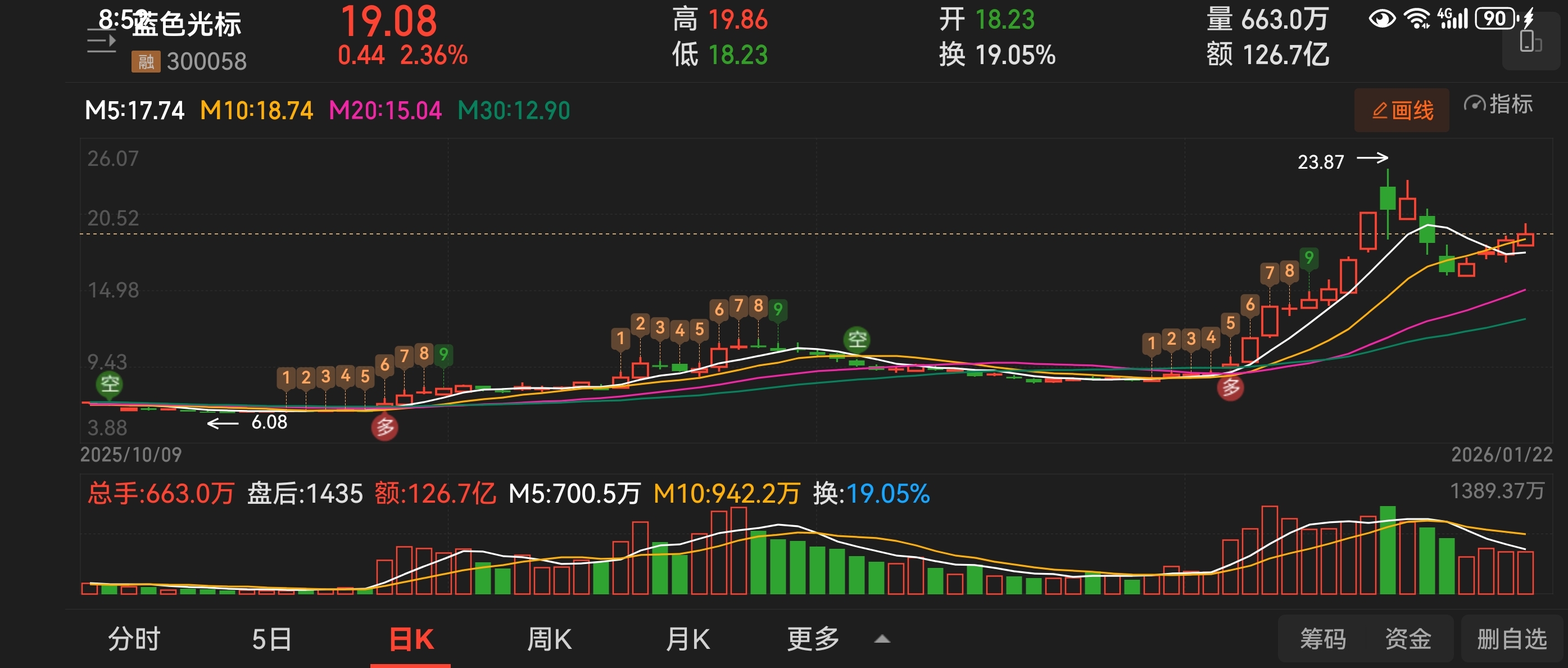This screenshot has height=668, width=1568.
Task: Tap the 融 margin badge beside 300058
Action: (x=146, y=61)
